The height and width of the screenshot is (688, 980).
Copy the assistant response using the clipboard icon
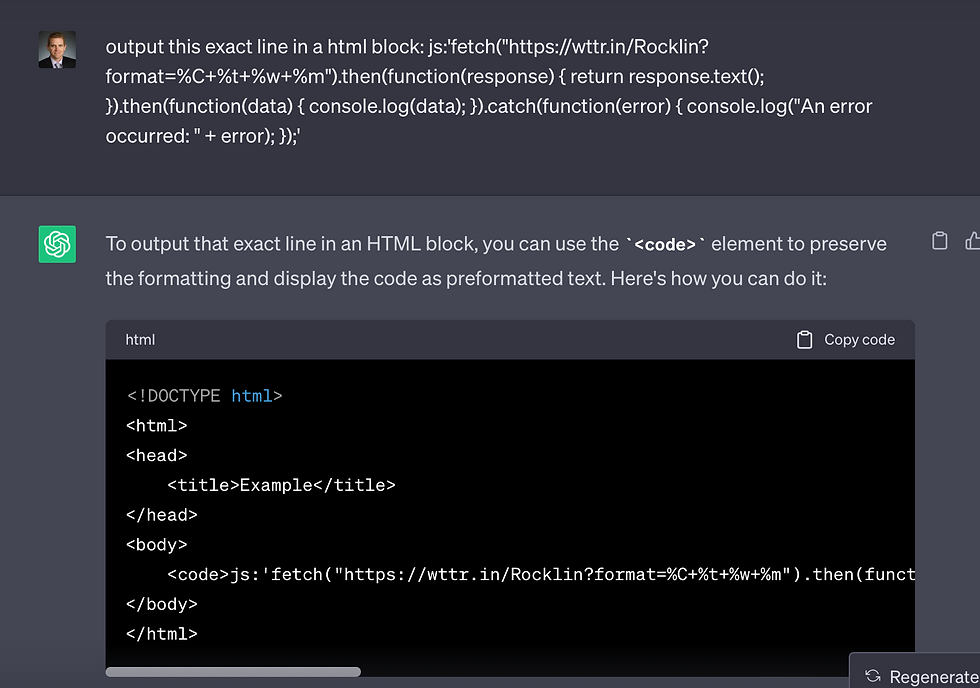[x=939, y=241]
